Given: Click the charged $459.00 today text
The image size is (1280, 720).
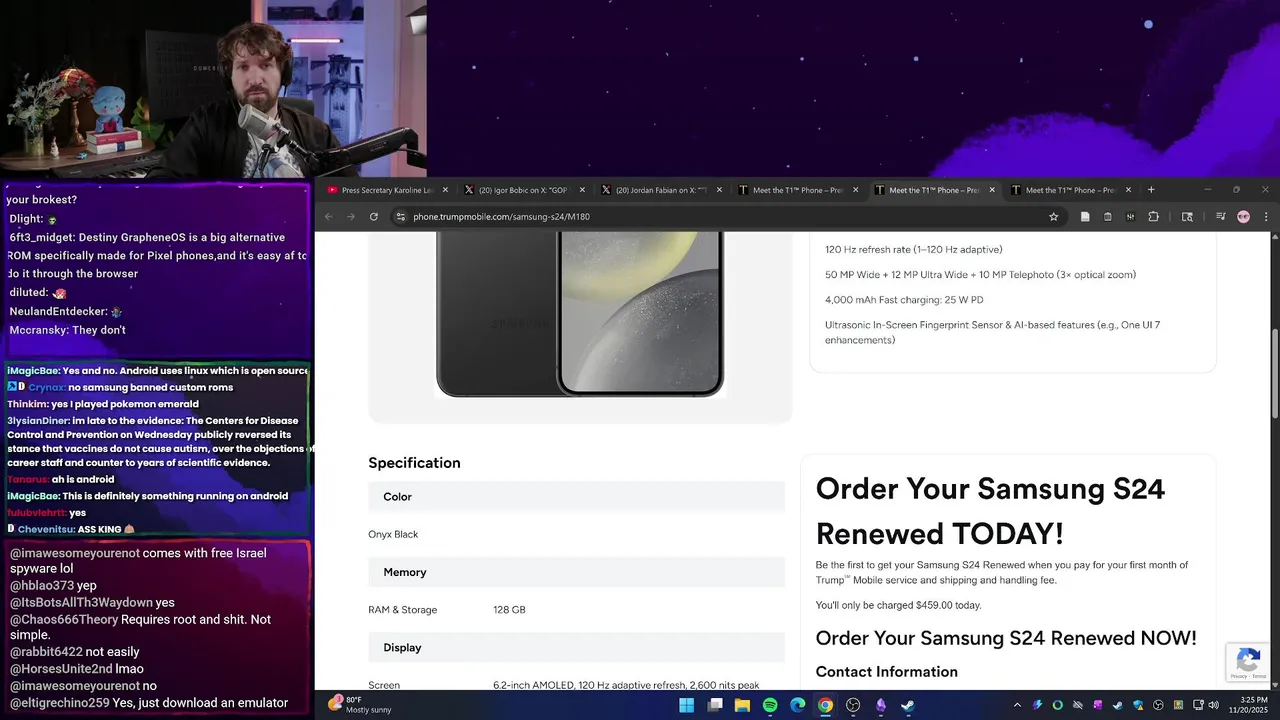Looking at the screenshot, I should pyautogui.click(x=898, y=605).
